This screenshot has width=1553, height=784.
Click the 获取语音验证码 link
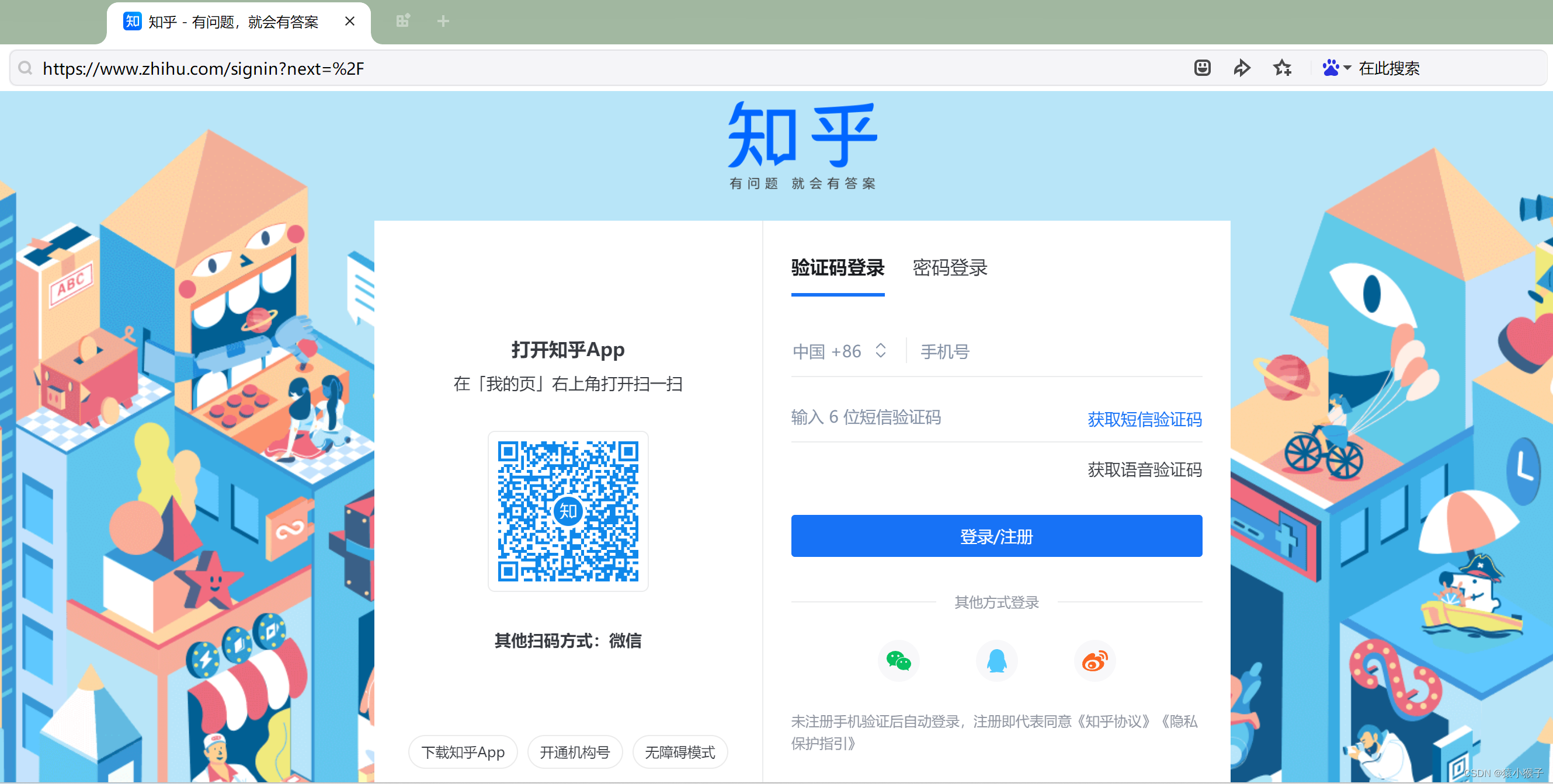pos(1144,469)
